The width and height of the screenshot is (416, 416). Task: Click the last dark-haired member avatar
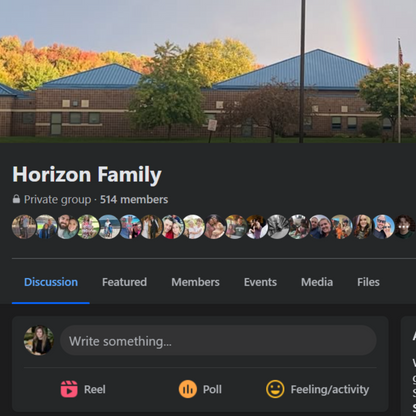tap(405, 227)
